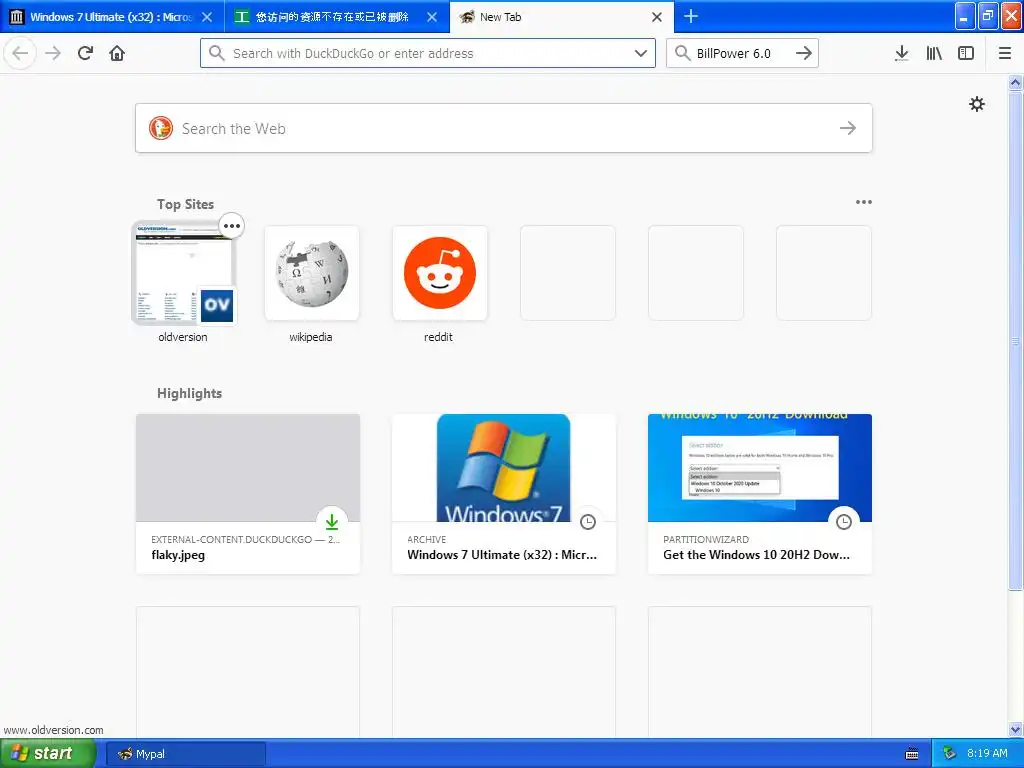
Task: Open the hamburger application menu
Action: tap(1005, 53)
